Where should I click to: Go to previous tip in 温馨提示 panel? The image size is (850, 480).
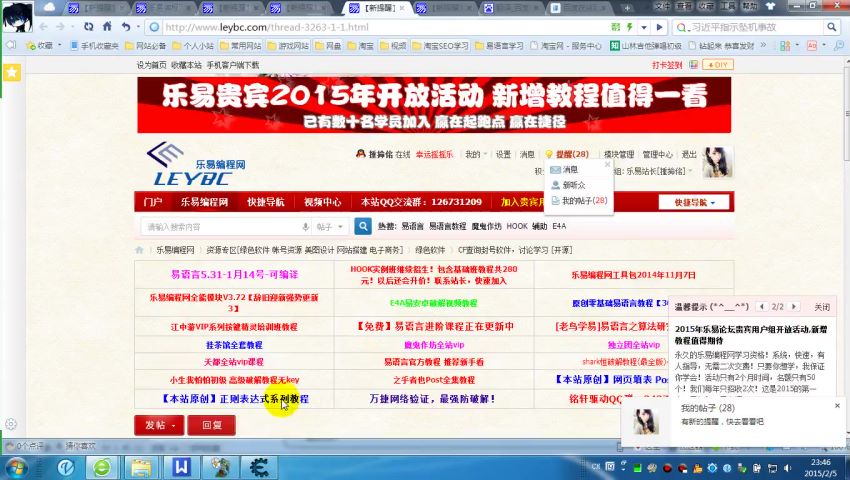point(762,306)
